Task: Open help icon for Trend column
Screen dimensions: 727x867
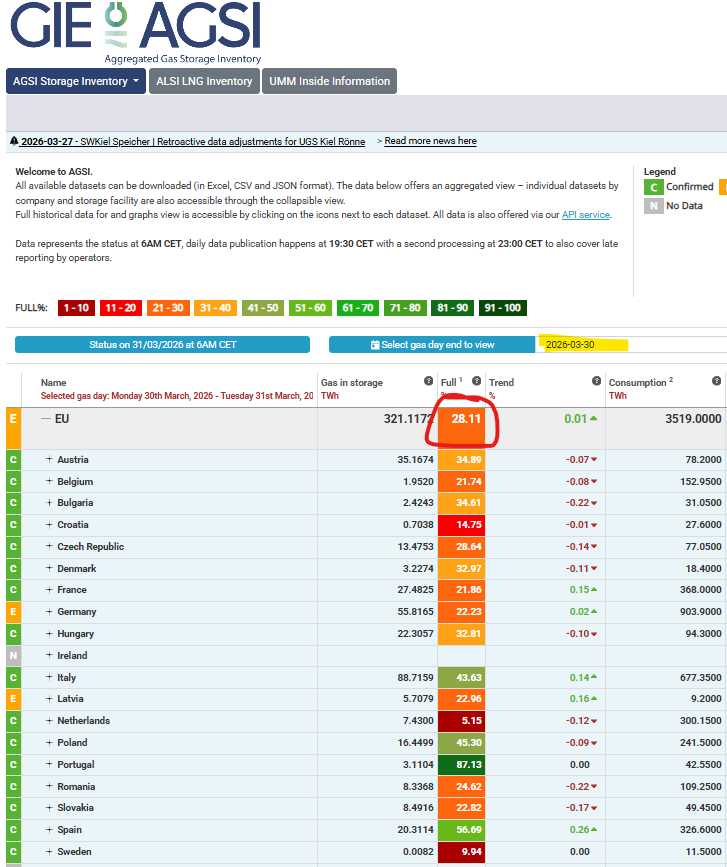Action: tap(597, 381)
